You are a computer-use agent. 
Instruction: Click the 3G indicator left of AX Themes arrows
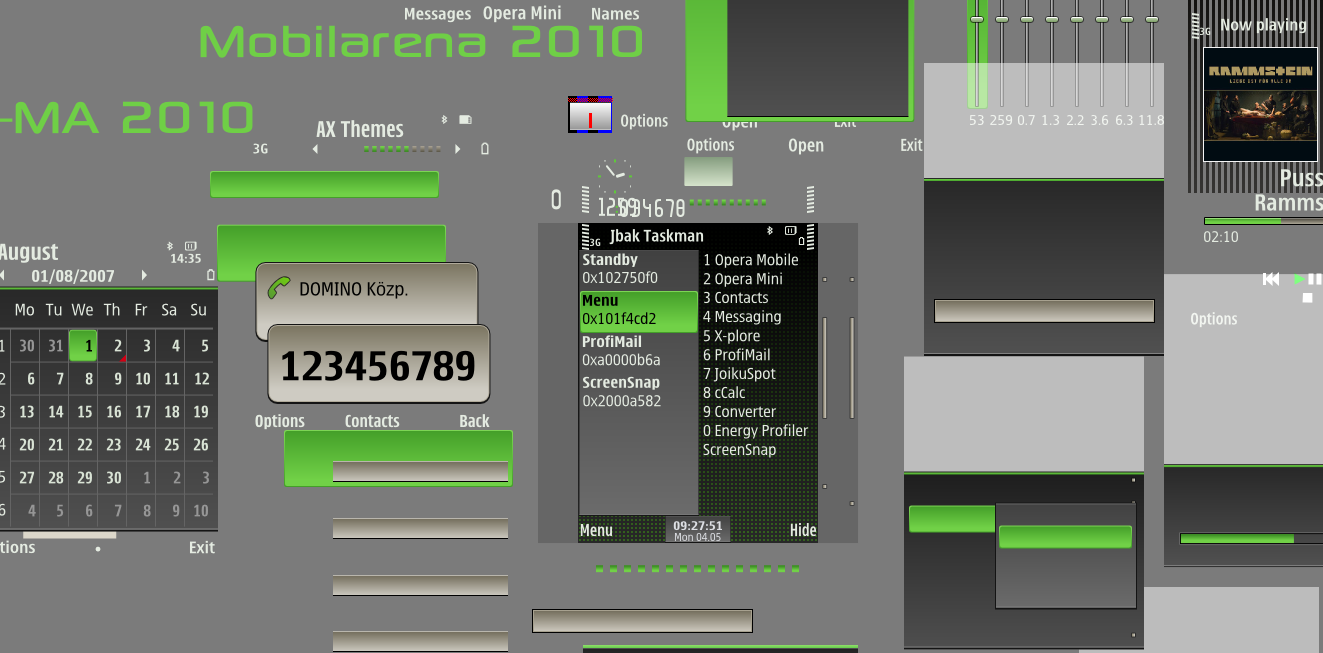point(260,149)
